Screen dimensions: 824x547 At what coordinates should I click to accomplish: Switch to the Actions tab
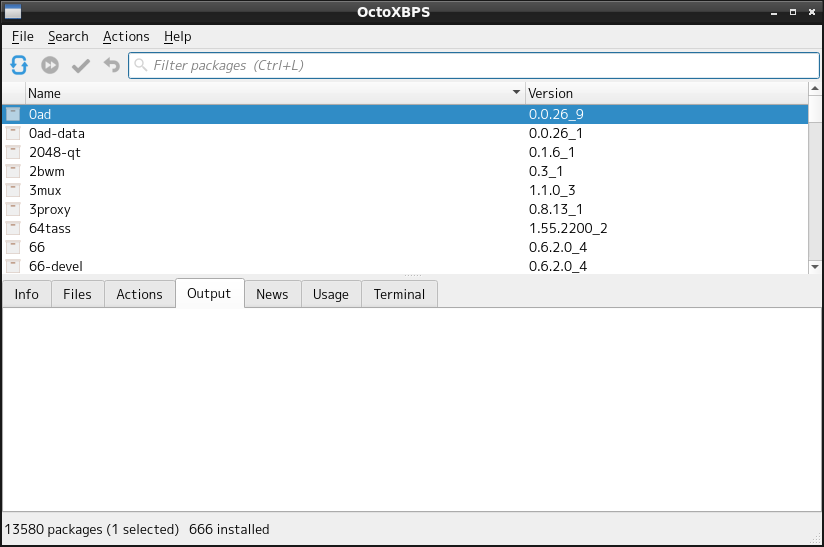pyautogui.click(x=139, y=294)
